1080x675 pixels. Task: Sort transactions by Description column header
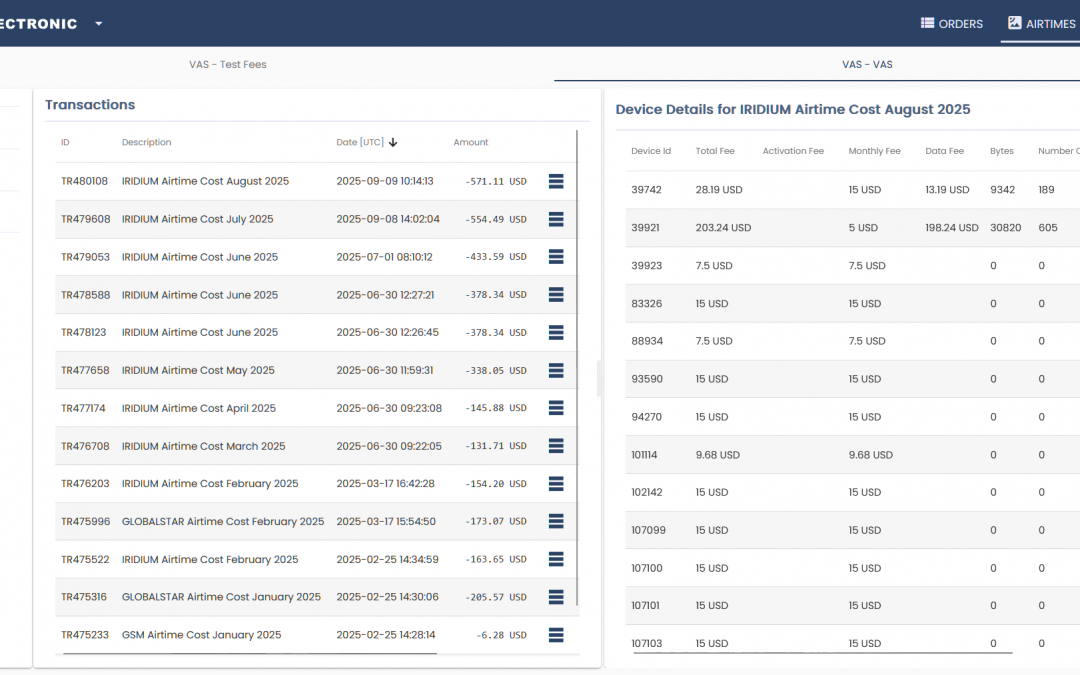click(147, 143)
